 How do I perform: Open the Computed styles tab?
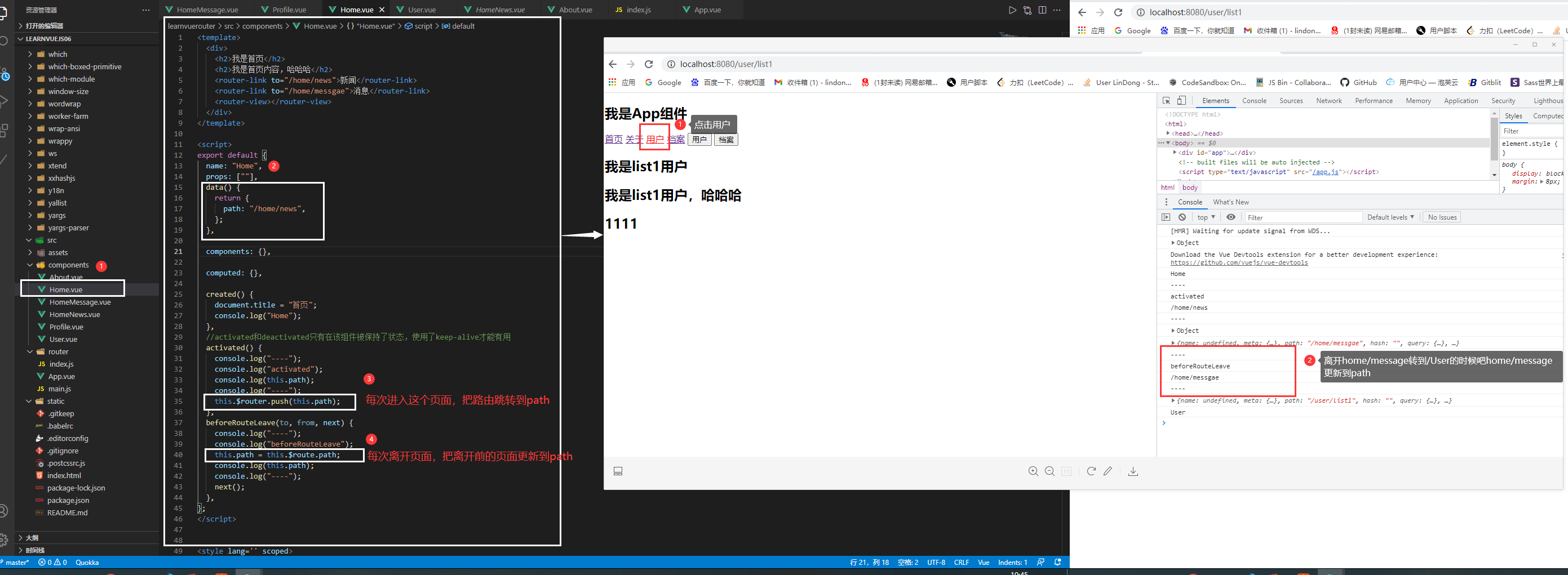[x=1548, y=115]
